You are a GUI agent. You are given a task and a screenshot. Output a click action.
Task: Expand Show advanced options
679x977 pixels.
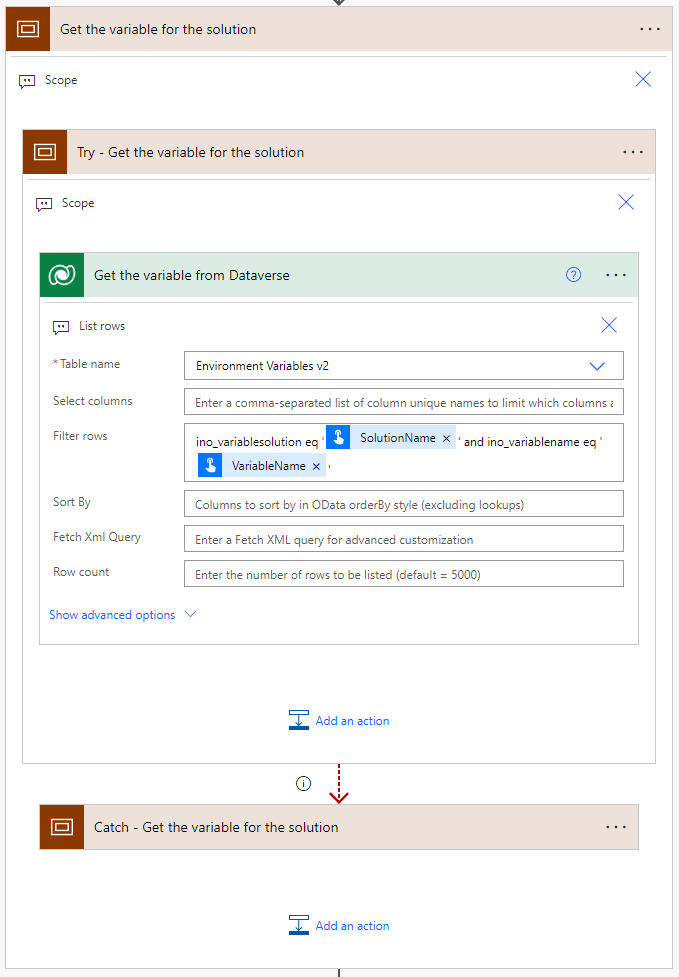[x=122, y=615]
